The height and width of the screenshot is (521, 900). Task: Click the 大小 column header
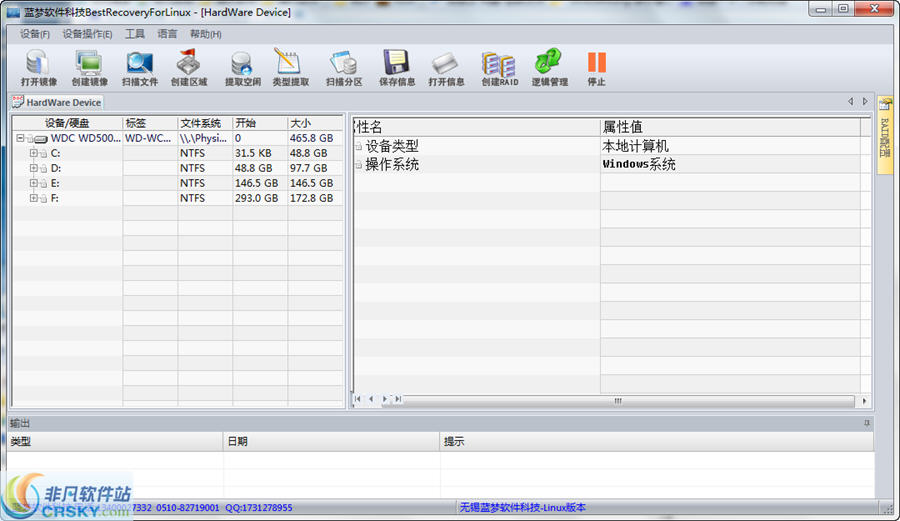[x=315, y=123]
